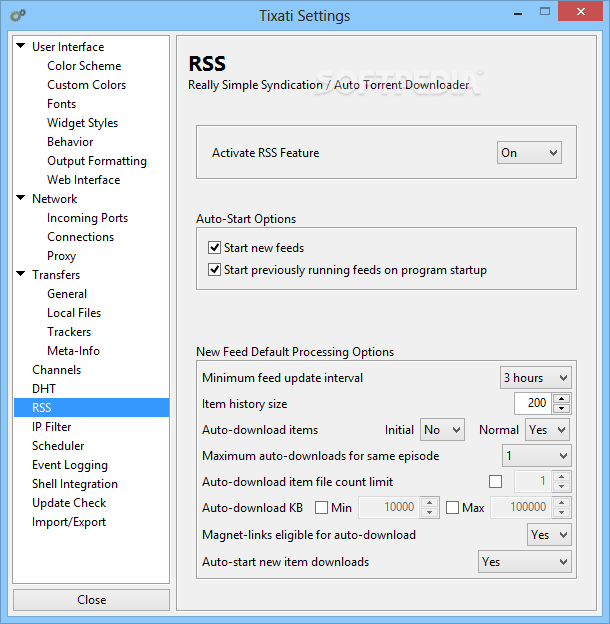Open the Normal auto-download dropdown
The image size is (610, 624).
tap(547, 430)
